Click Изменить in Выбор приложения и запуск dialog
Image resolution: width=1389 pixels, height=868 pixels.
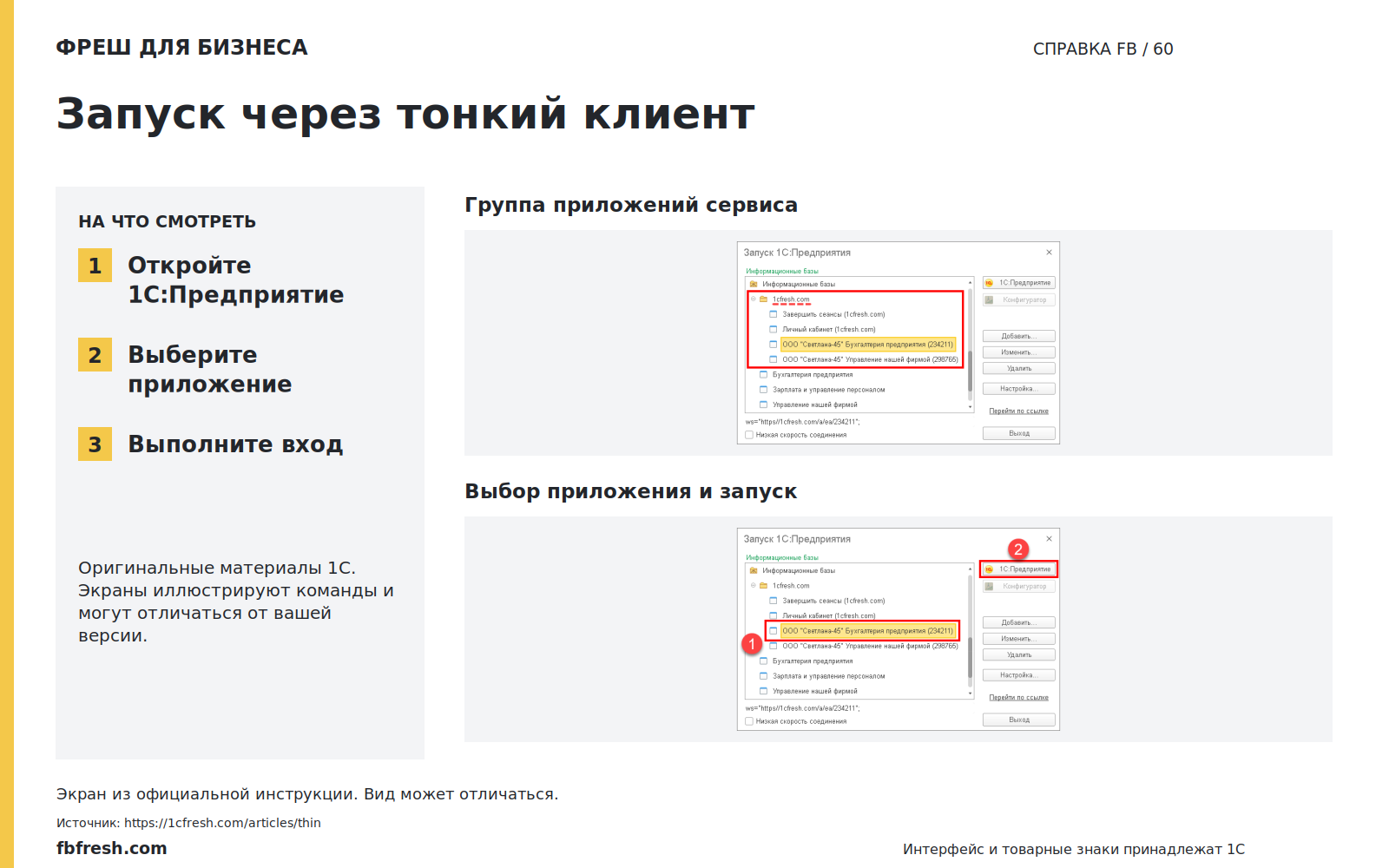coord(1019,639)
